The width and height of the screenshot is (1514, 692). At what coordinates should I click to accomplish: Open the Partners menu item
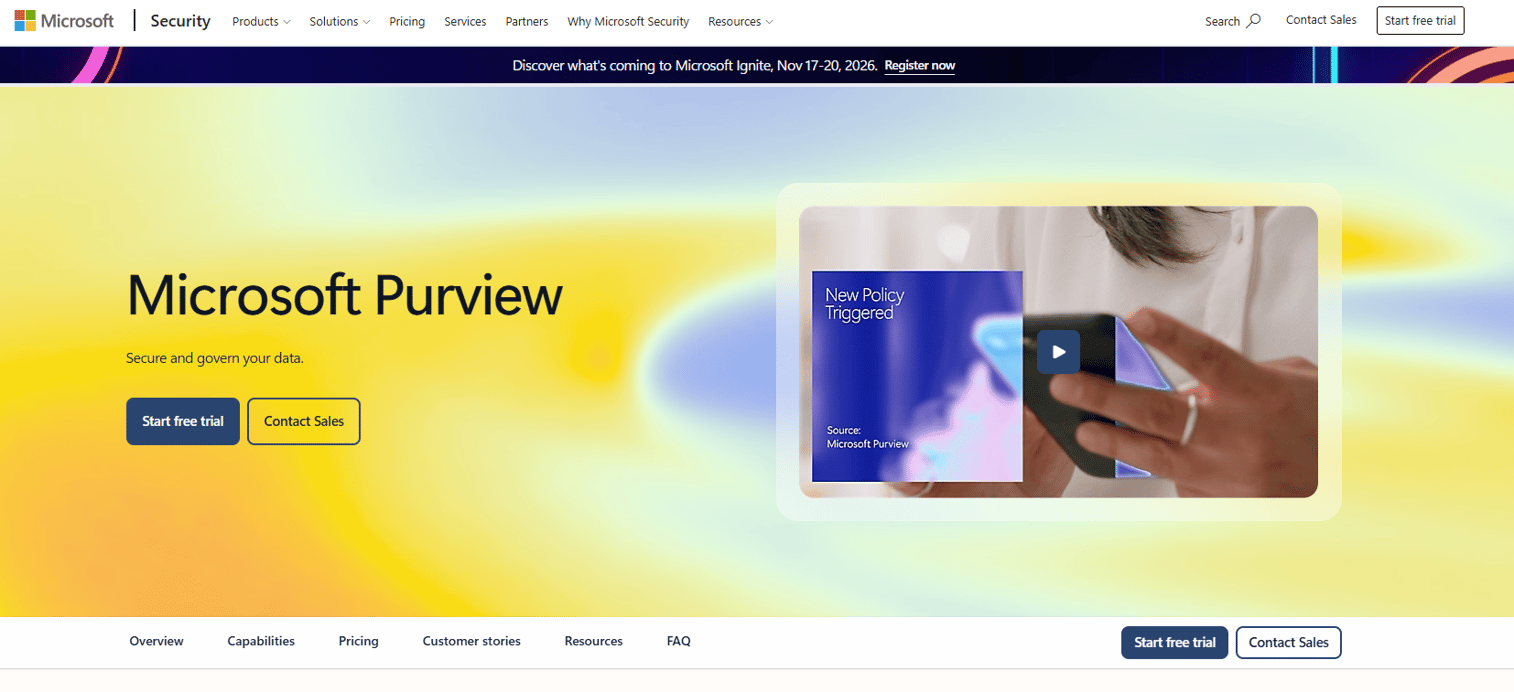point(527,21)
